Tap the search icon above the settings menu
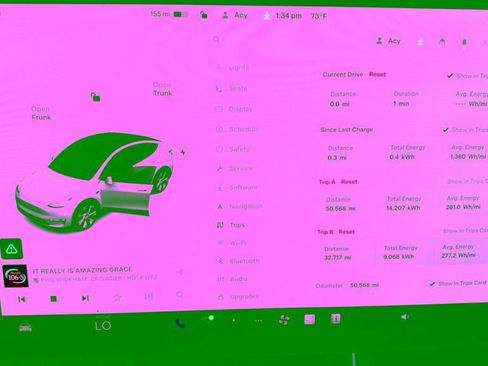Screen dimensions: 488x366 (x=216, y=40)
